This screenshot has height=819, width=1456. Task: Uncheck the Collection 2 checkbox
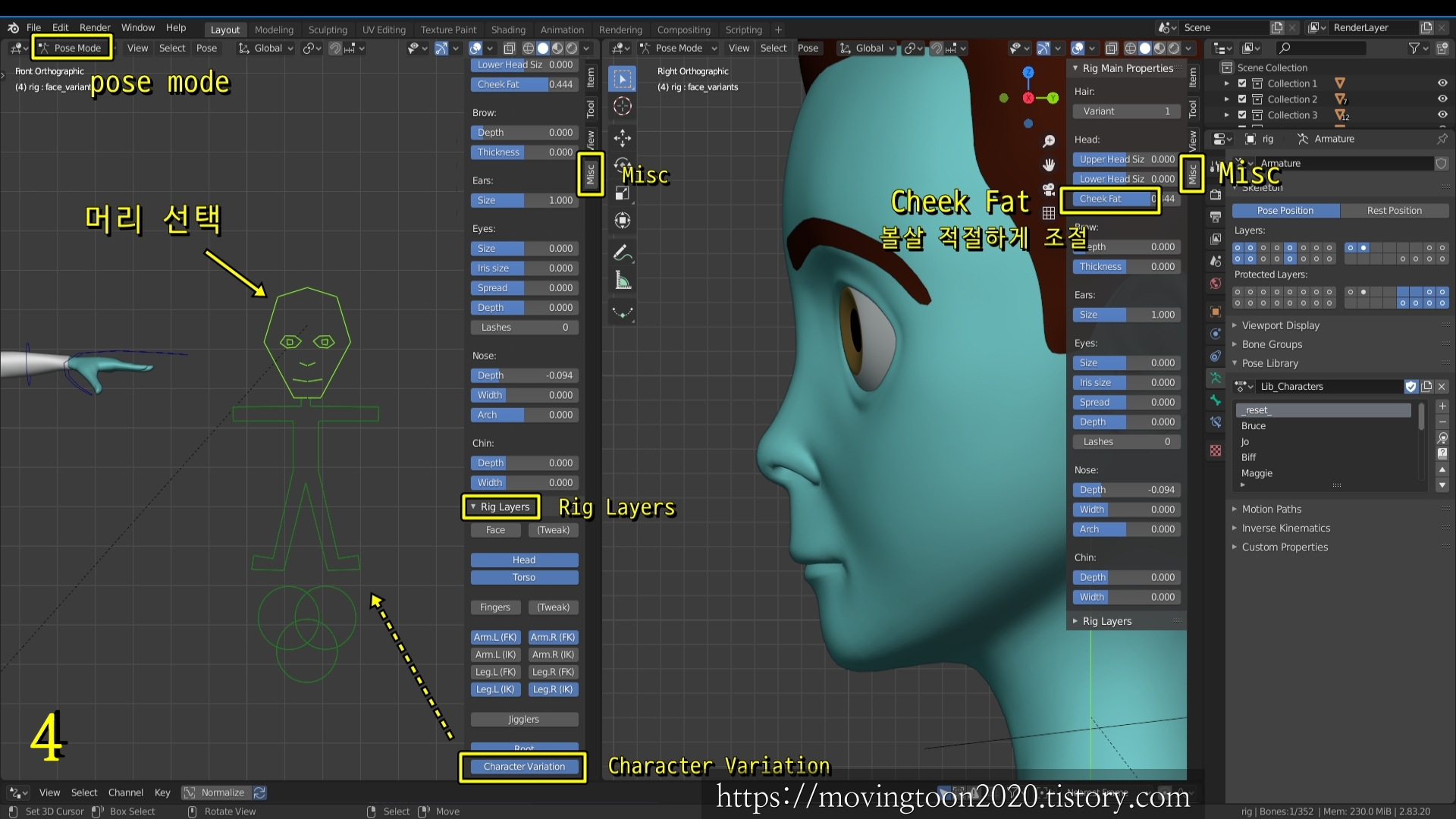[1242, 99]
